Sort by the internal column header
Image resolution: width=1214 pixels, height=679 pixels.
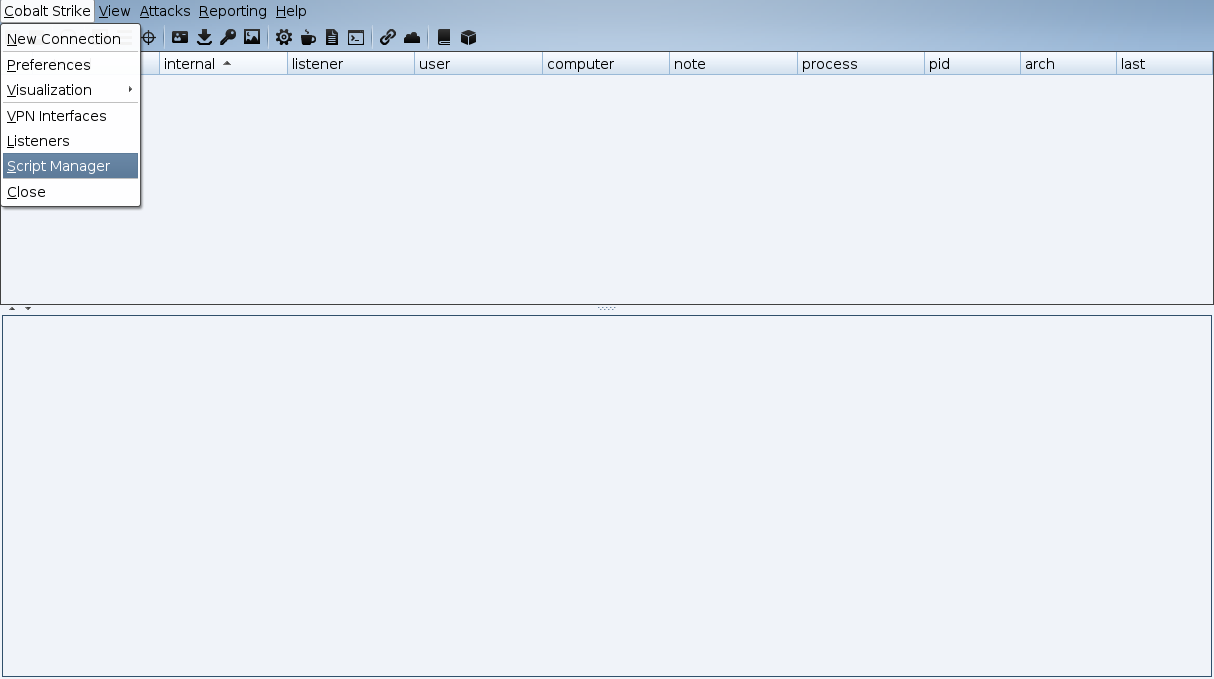click(223, 64)
